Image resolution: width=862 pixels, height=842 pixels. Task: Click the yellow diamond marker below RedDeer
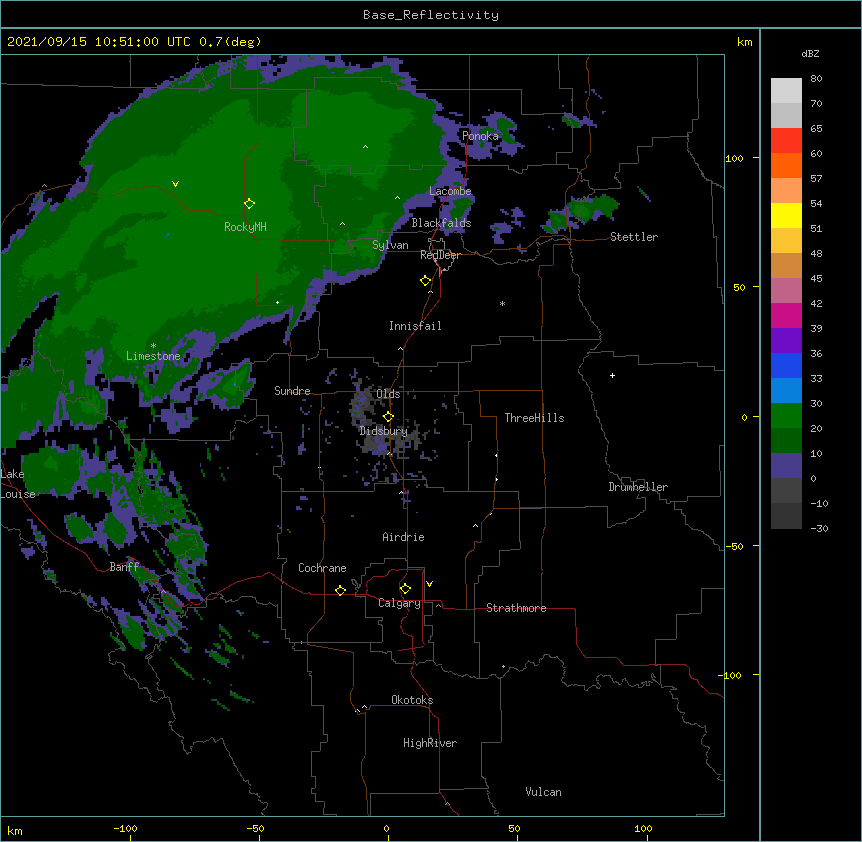pos(425,281)
